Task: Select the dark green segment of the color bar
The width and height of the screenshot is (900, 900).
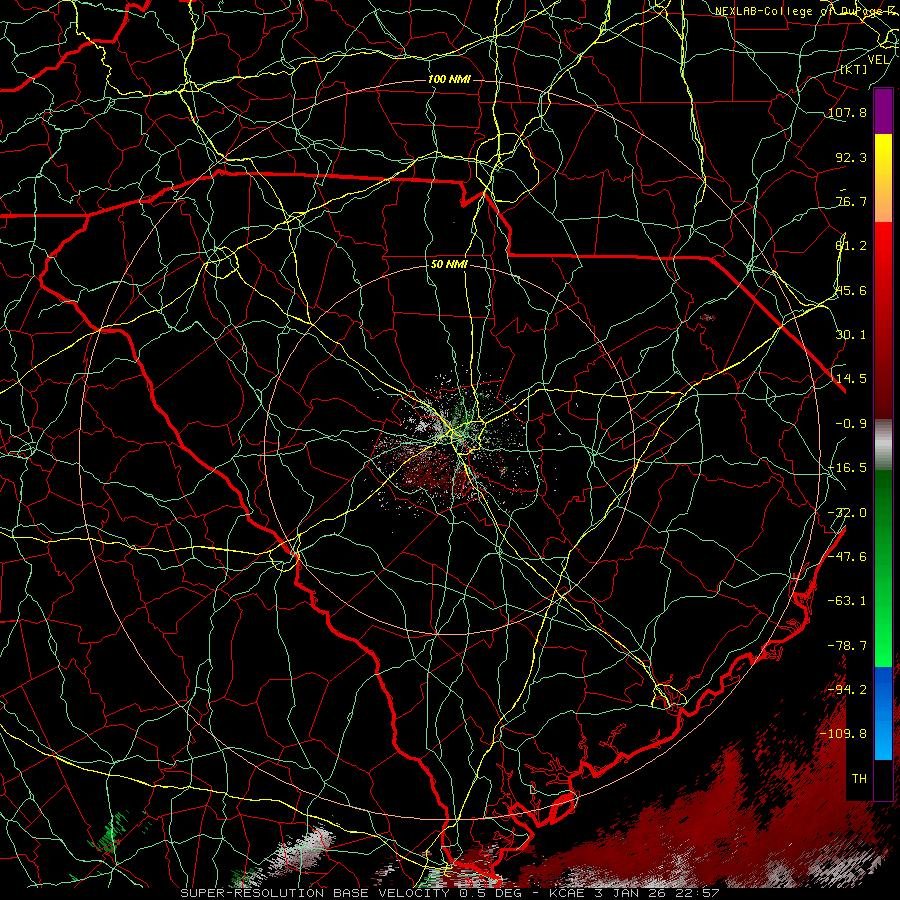Action: (883, 511)
